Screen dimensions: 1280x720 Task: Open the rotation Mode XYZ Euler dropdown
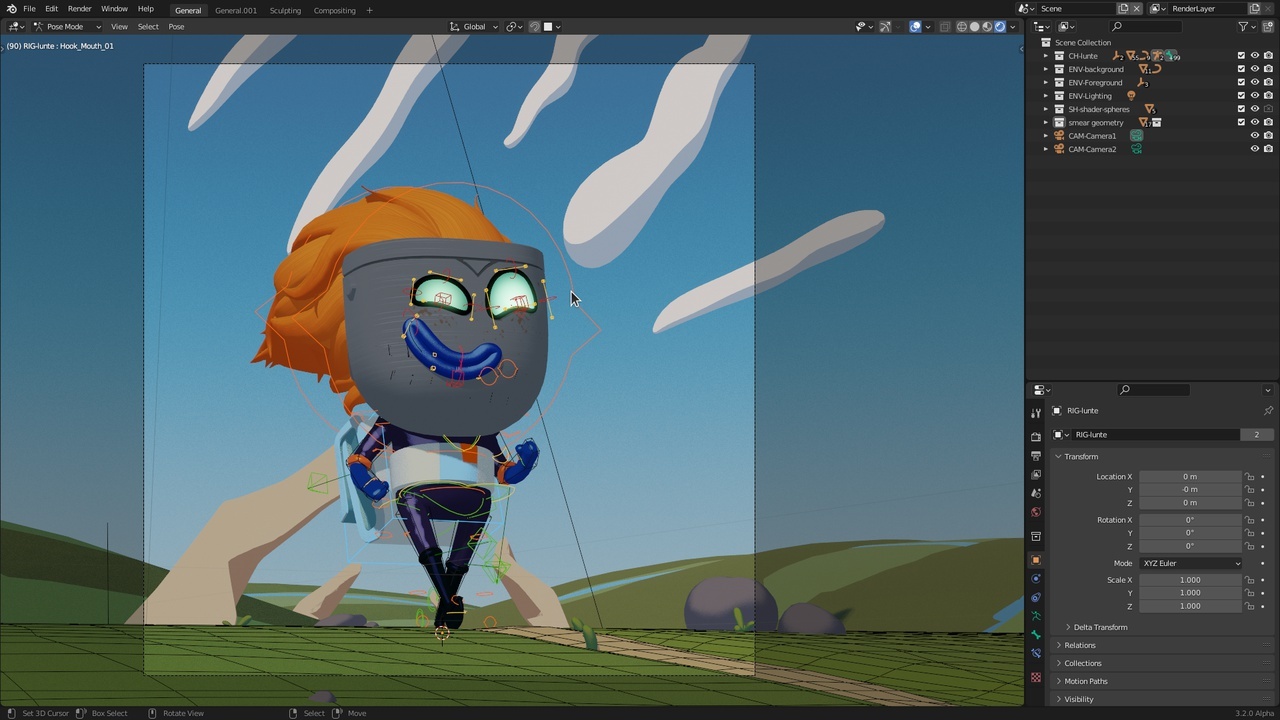[x=1191, y=563]
